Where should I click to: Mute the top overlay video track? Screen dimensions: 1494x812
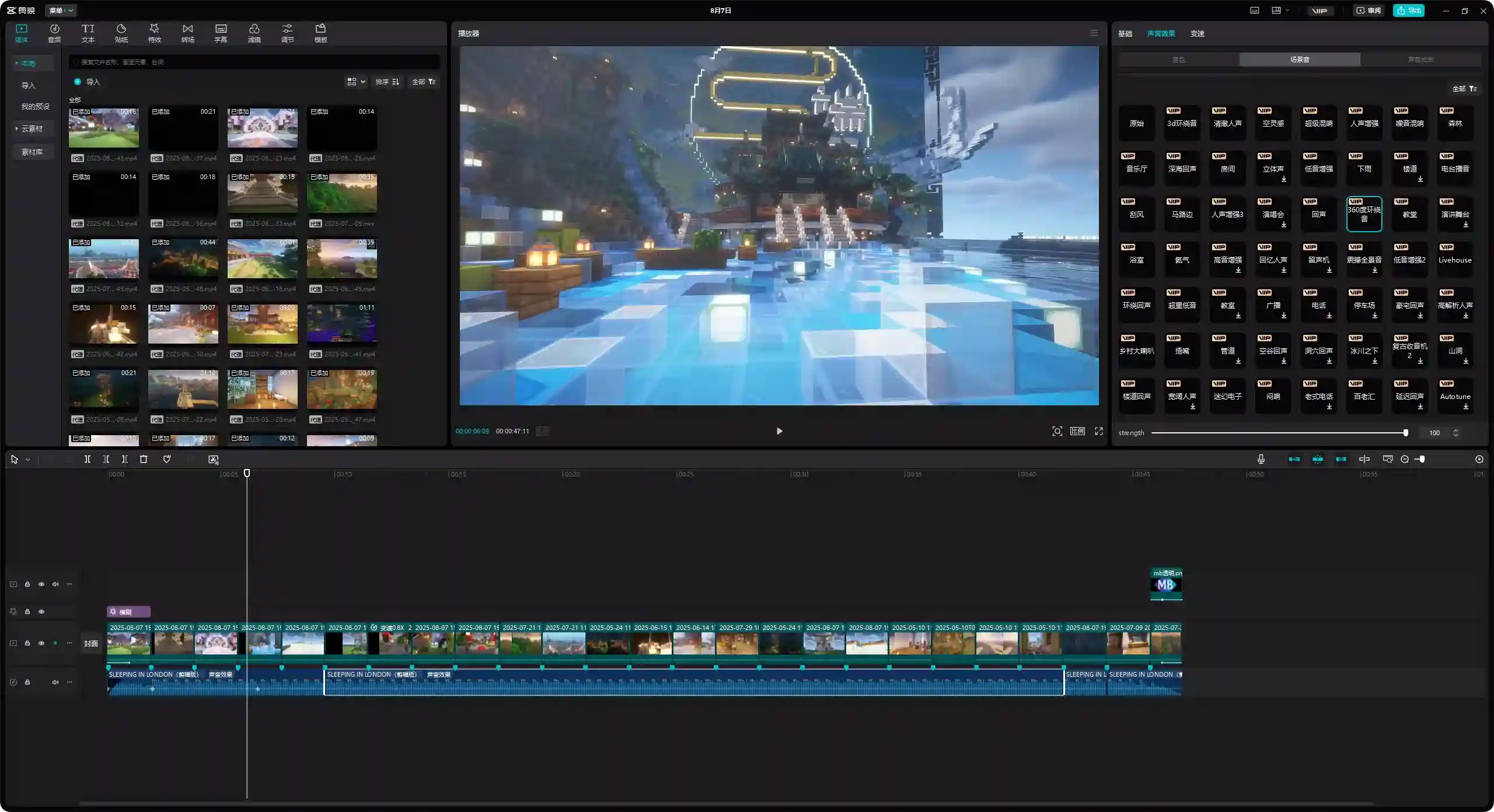click(x=55, y=584)
